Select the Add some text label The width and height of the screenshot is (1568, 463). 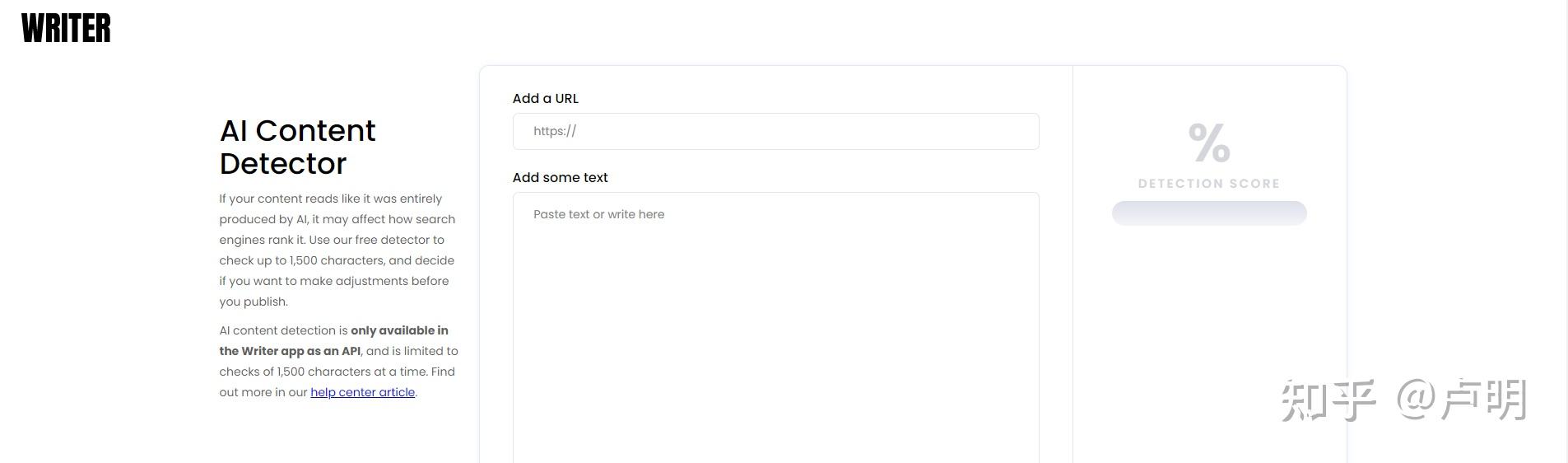tap(560, 177)
